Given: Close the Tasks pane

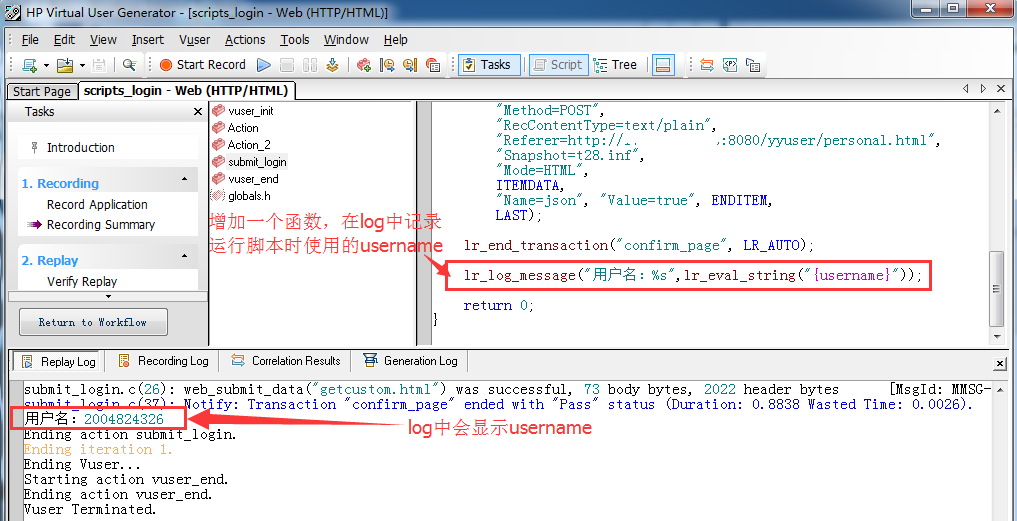Looking at the screenshot, I should pos(198,112).
